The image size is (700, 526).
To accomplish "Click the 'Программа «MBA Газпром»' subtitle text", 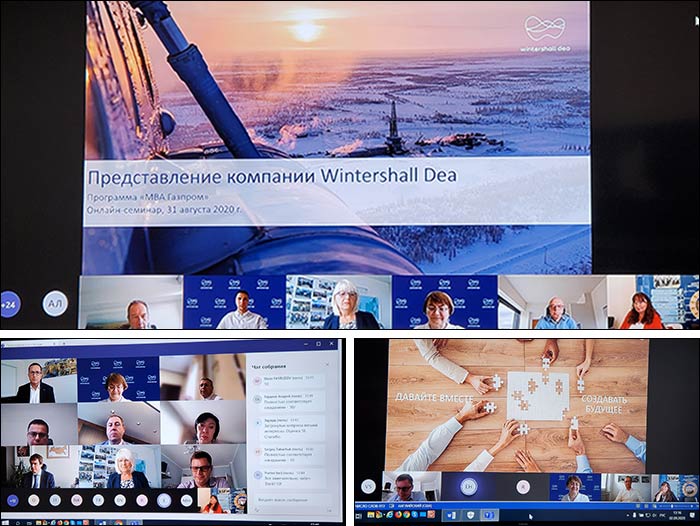I will pos(148,197).
